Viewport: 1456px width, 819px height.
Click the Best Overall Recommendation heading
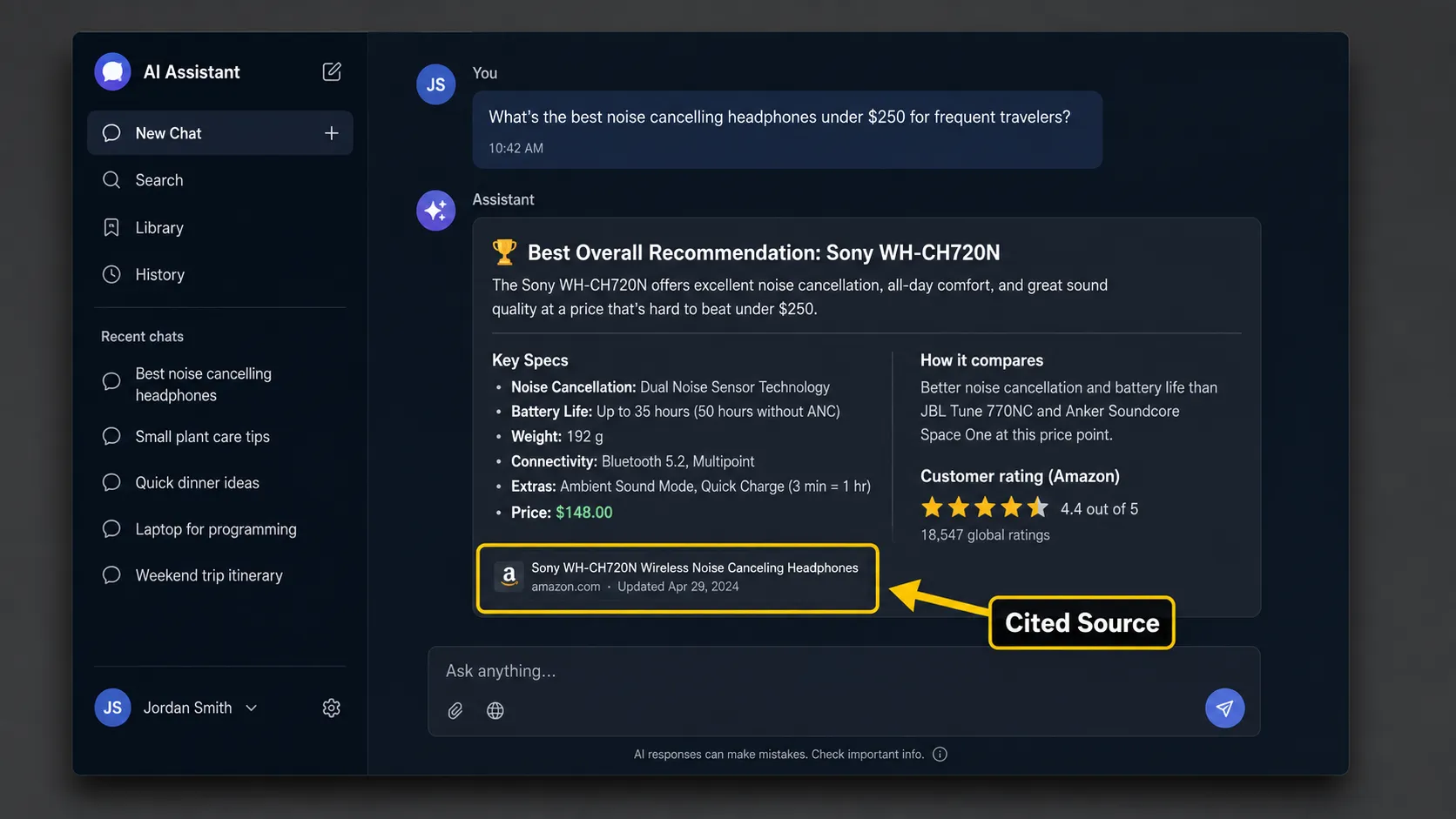764,252
